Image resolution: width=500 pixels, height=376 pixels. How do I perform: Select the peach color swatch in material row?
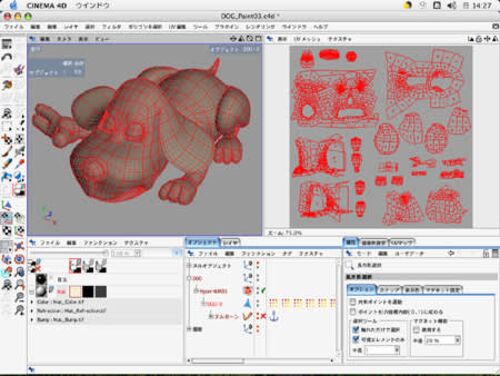pos(75,291)
